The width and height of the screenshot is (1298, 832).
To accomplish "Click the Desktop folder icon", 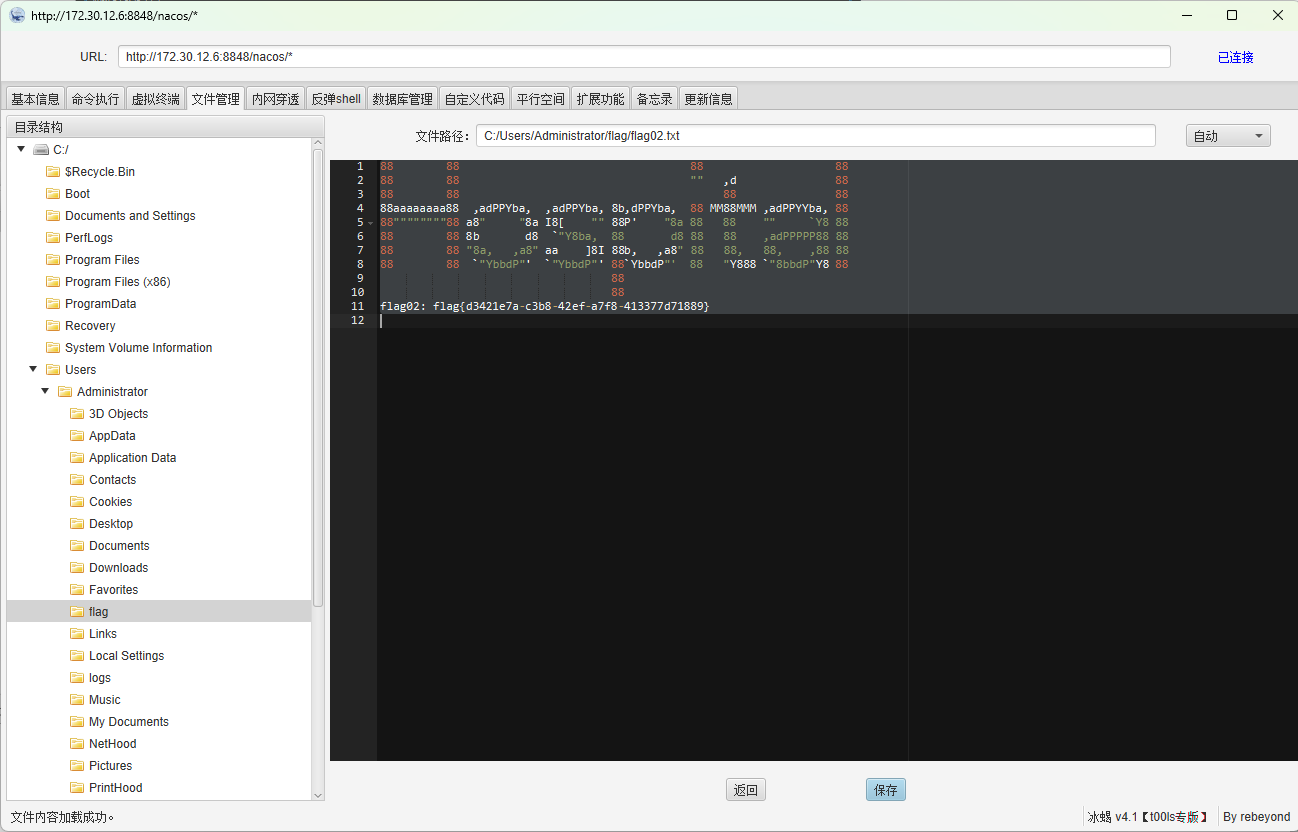I will (x=77, y=524).
